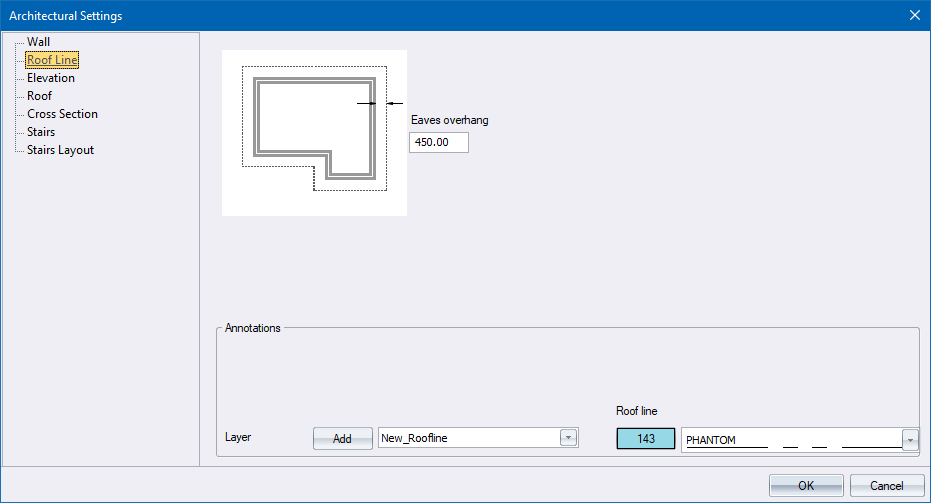
Task: Close the Architectural Settings dialog
Action: (x=914, y=15)
